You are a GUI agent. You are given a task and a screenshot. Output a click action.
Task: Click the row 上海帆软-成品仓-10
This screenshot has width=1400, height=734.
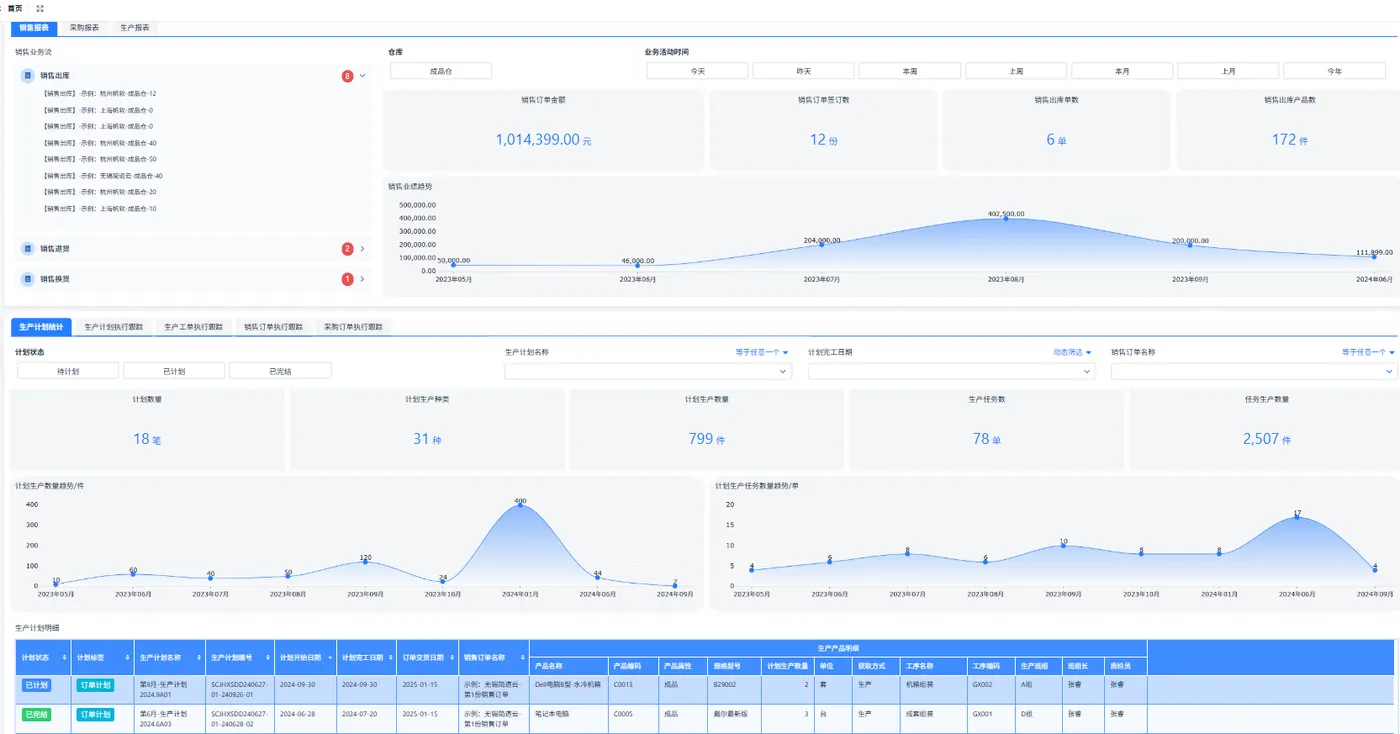coord(100,208)
